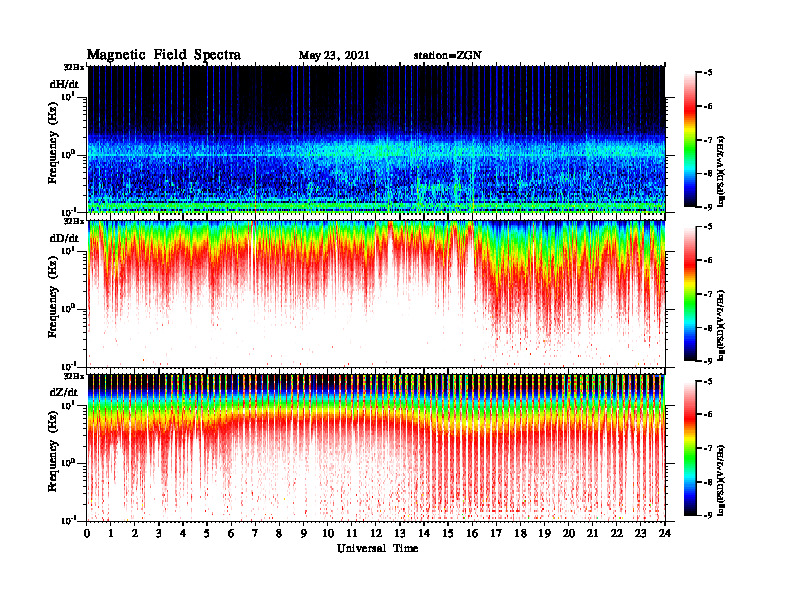Screen dimensions: 792x612
Task: Click hour "15" on the time axis
Action: click(x=448, y=534)
